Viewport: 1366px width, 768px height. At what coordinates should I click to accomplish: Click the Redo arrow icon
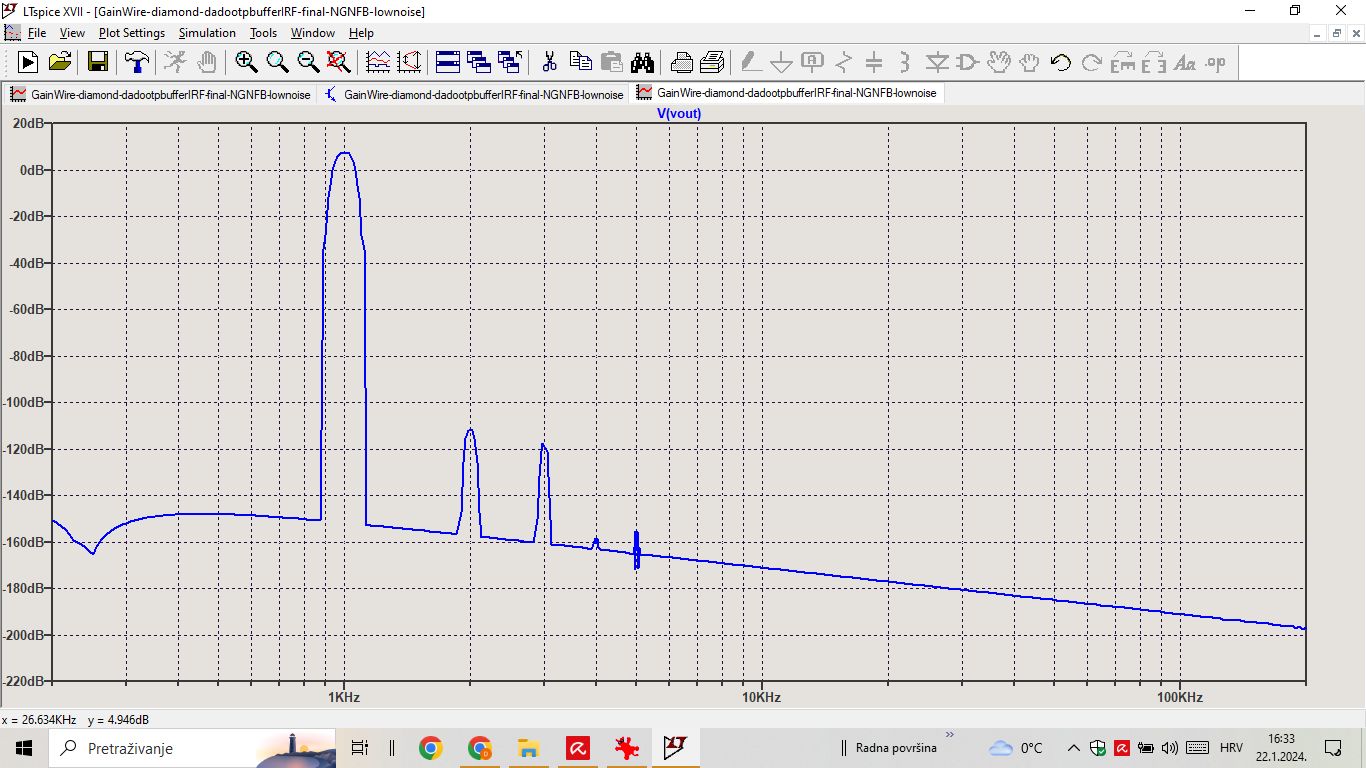tap(1092, 62)
